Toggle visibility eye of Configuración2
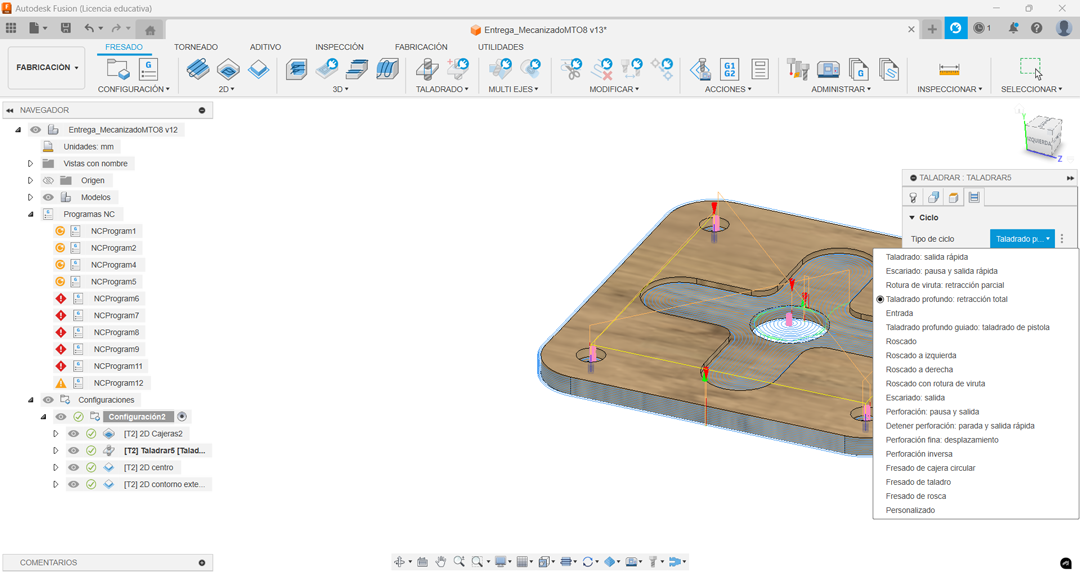1080x574 pixels. (x=61, y=417)
